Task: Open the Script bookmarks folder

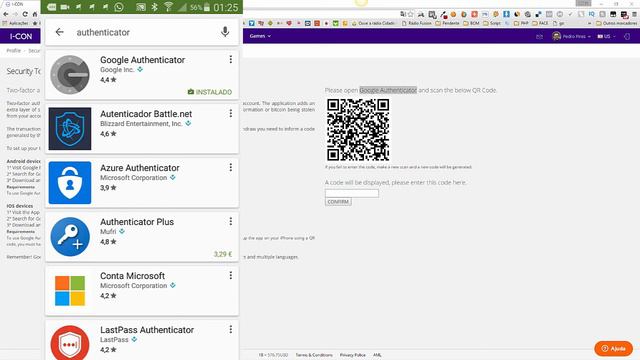Action: (492, 23)
